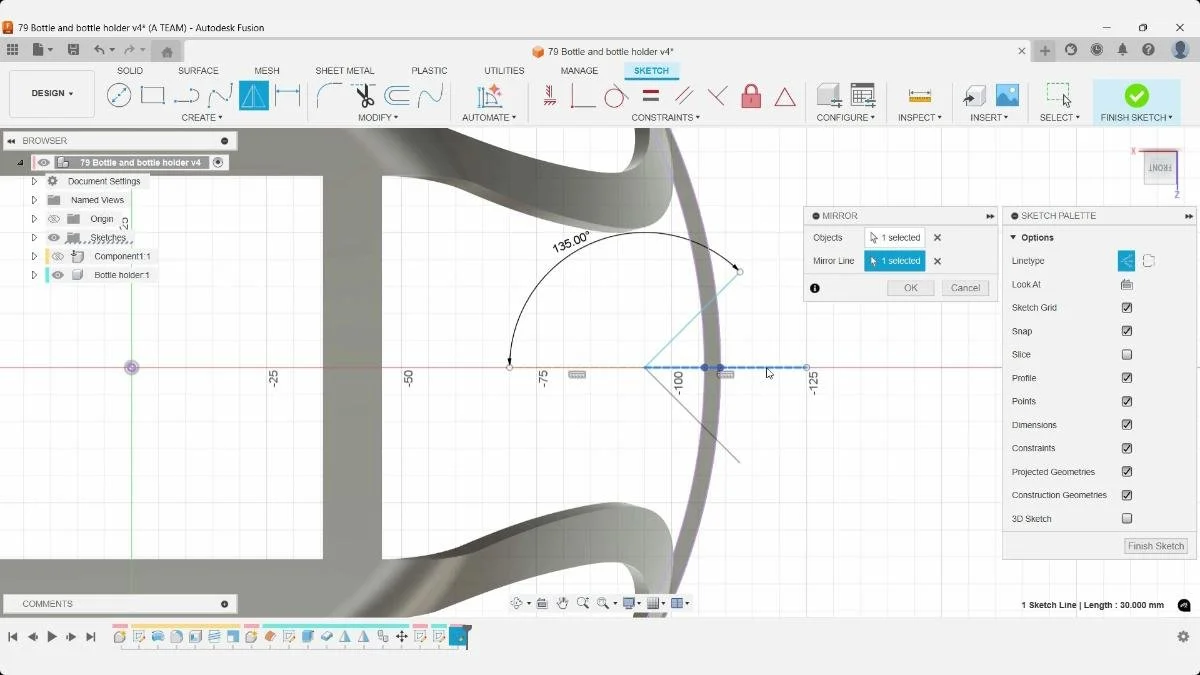Activate the Mirror tool icon
The width and height of the screenshot is (1200, 675).
click(x=254, y=96)
